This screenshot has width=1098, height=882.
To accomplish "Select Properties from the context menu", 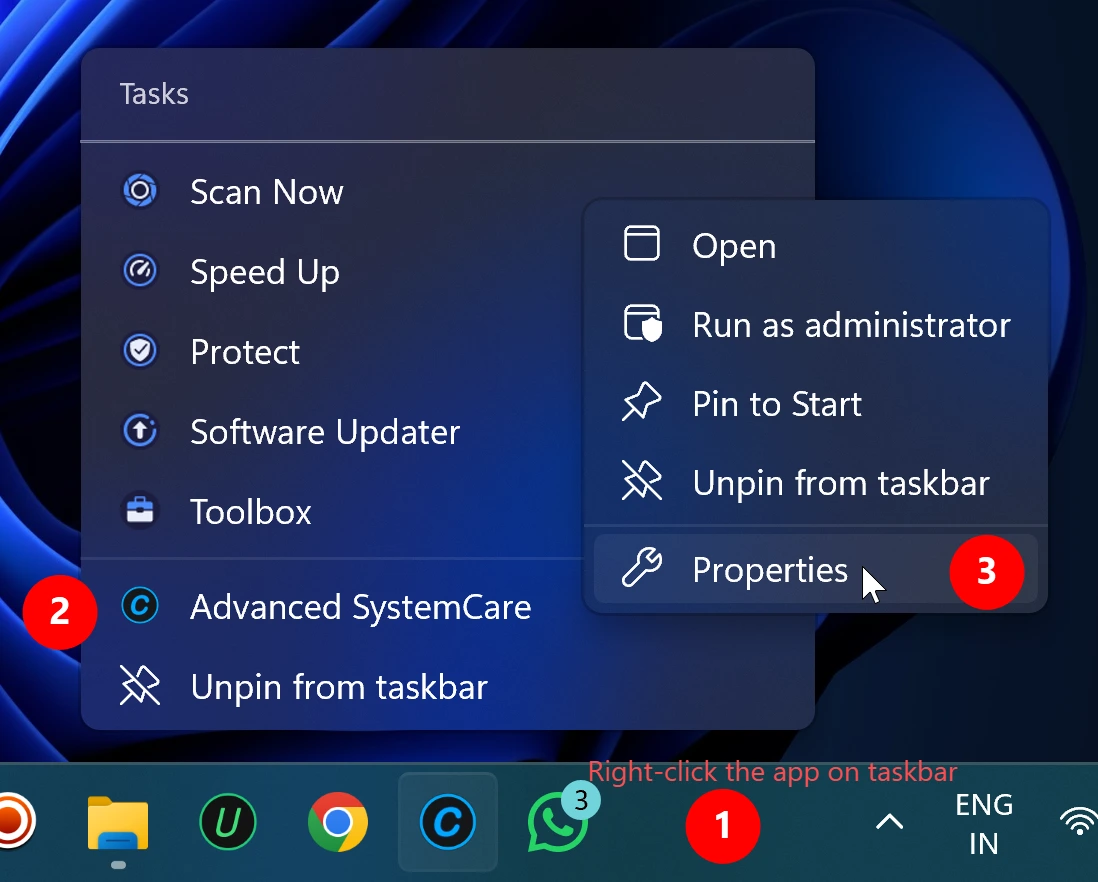I will tap(770, 570).
